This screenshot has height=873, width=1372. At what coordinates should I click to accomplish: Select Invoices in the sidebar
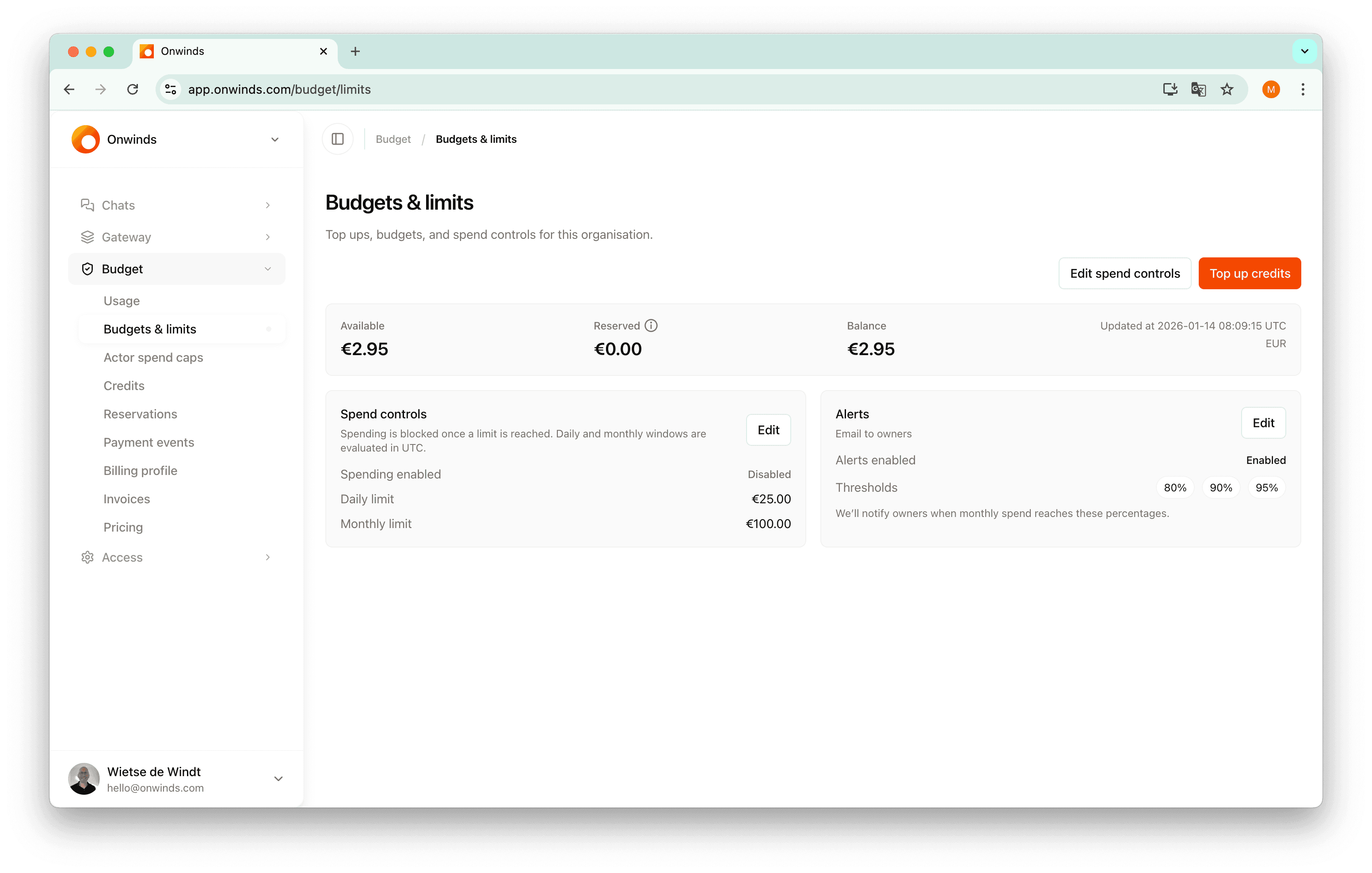[x=126, y=498]
